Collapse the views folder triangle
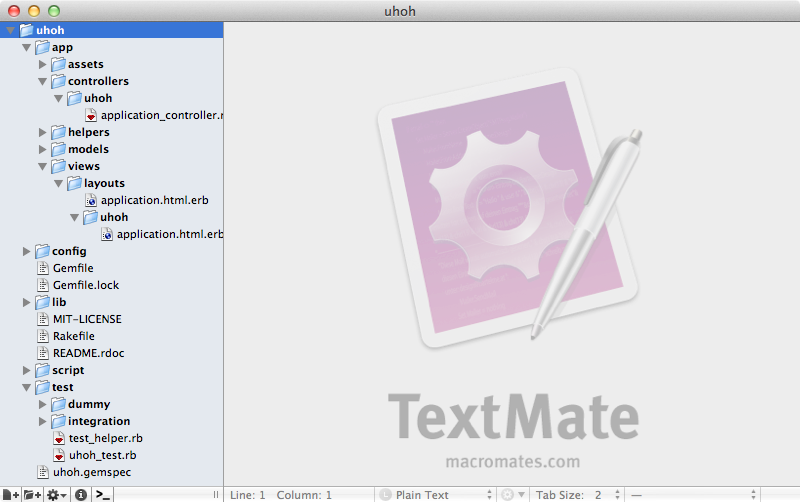800x502 pixels. coord(42,166)
